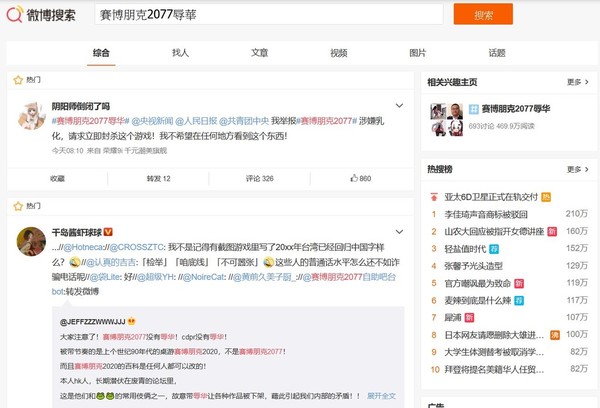Open the @人民日报 mention
Screen dimensions: 600x408
pos(196,121)
